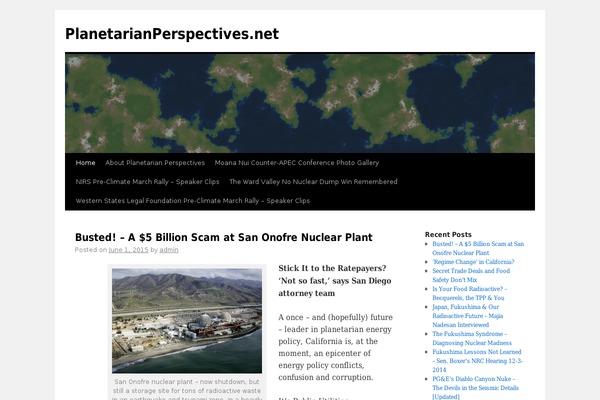Open the PlanetarianPerspectives.net site title

point(172,34)
